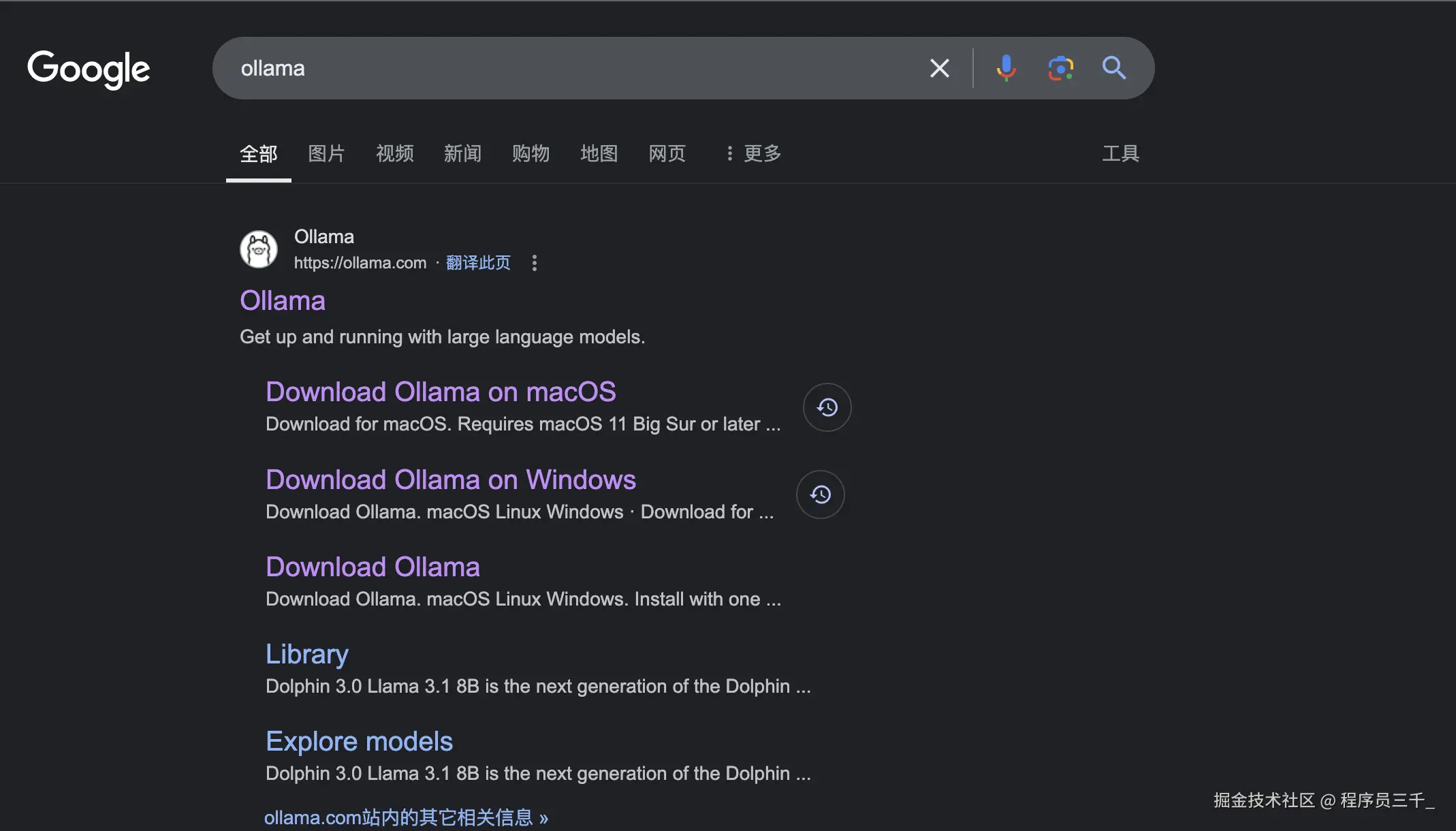Open Download Ollama on macOS link

click(441, 392)
